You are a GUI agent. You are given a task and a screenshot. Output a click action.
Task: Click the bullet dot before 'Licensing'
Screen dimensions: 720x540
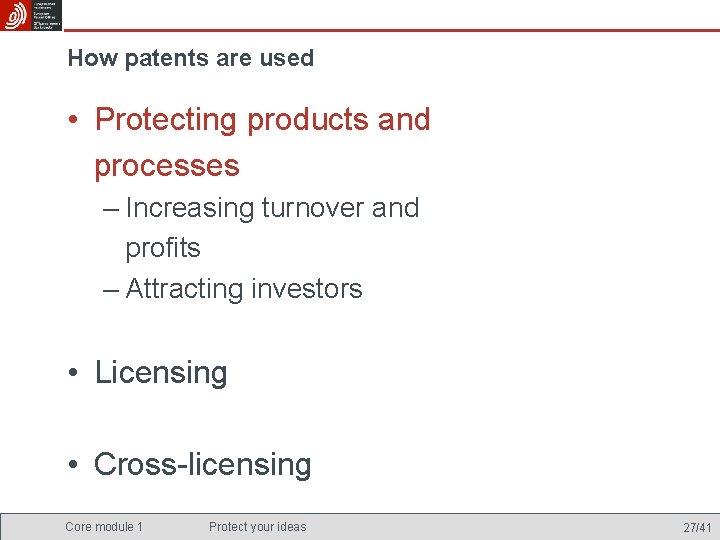tap(75, 374)
